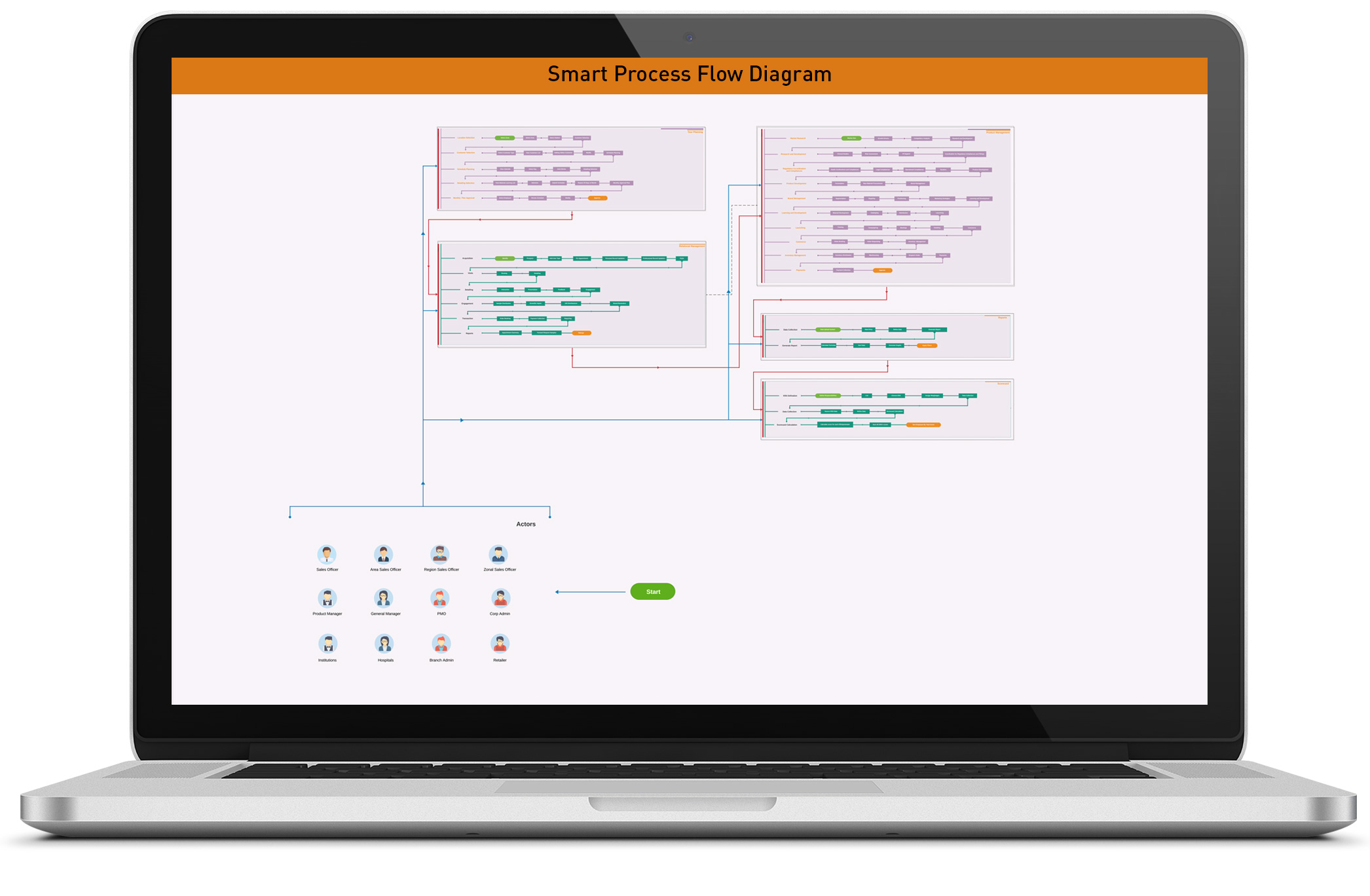
Task: Click the Institutions actor icon
Action: tap(328, 644)
